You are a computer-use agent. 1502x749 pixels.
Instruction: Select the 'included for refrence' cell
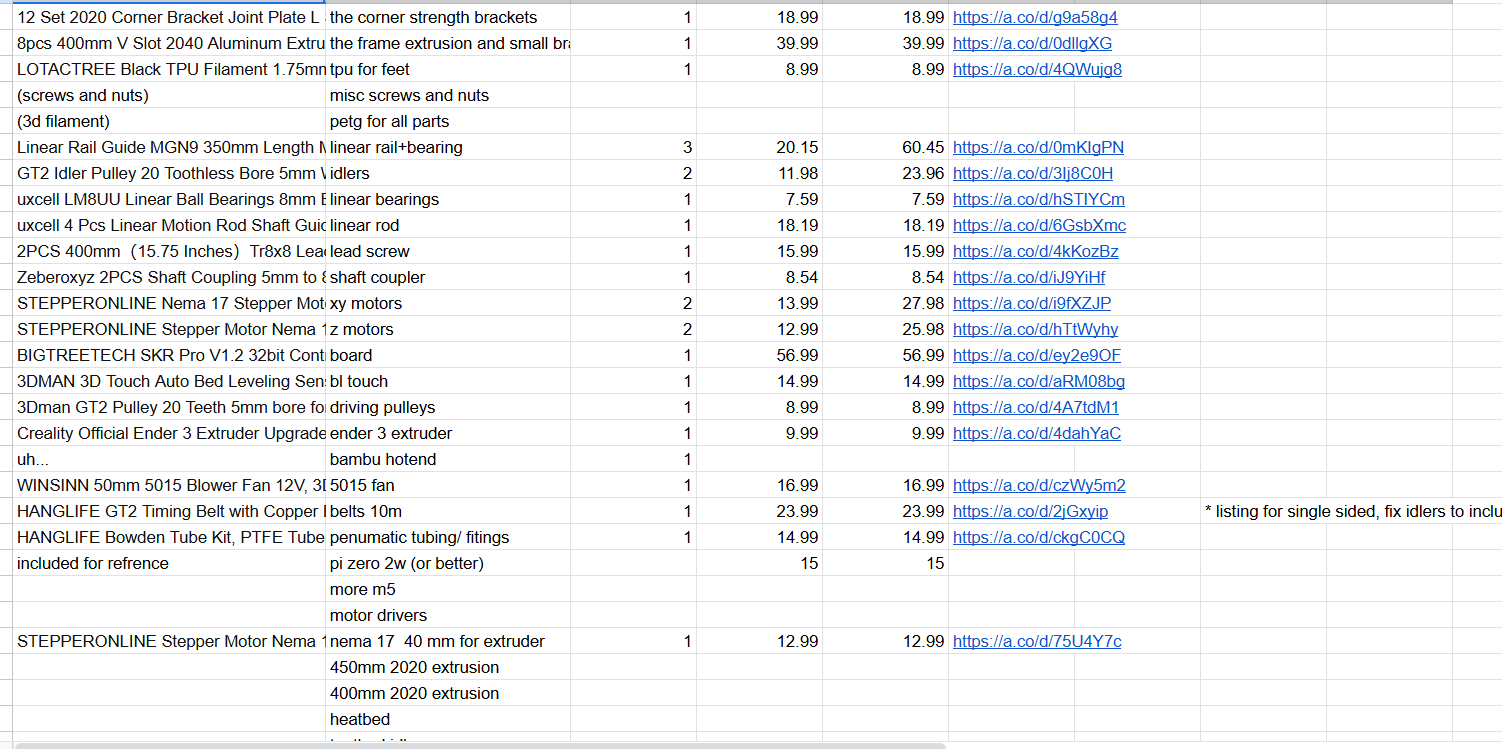pyautogui.click(x=168, y=563)
